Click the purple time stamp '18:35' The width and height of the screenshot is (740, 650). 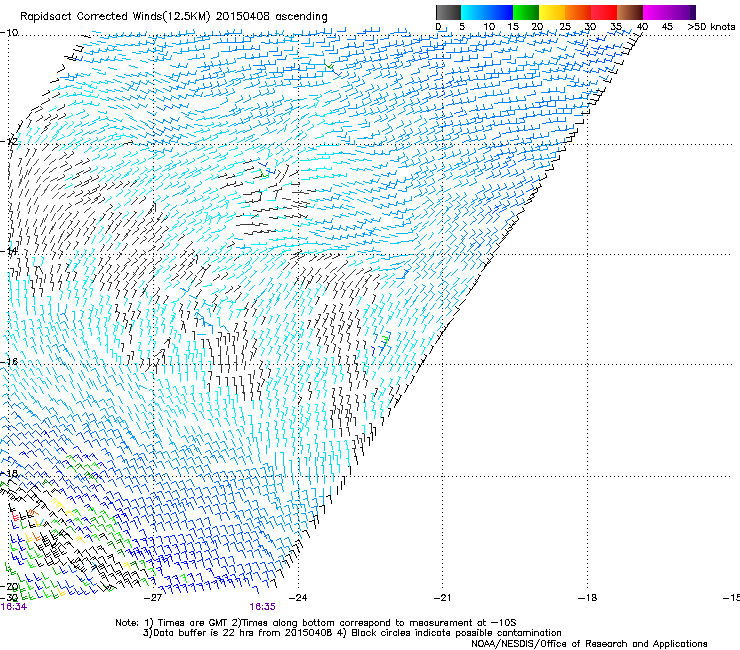[262, 607]
